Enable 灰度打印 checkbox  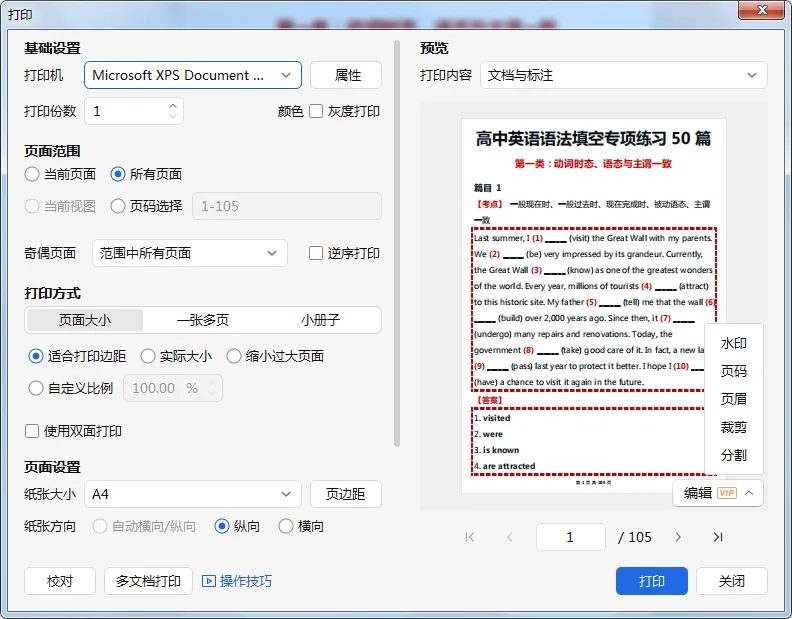click(x=316, y=111)
